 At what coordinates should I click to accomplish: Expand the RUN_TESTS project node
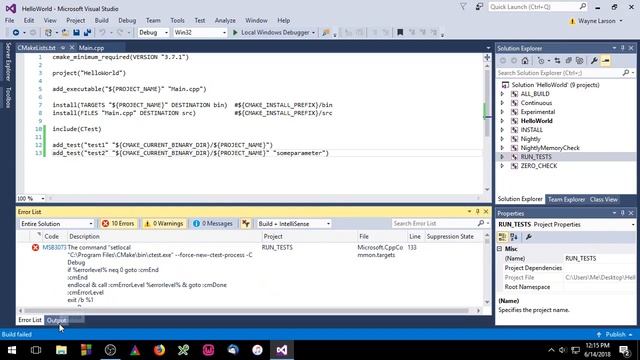[x=502, y=157]
